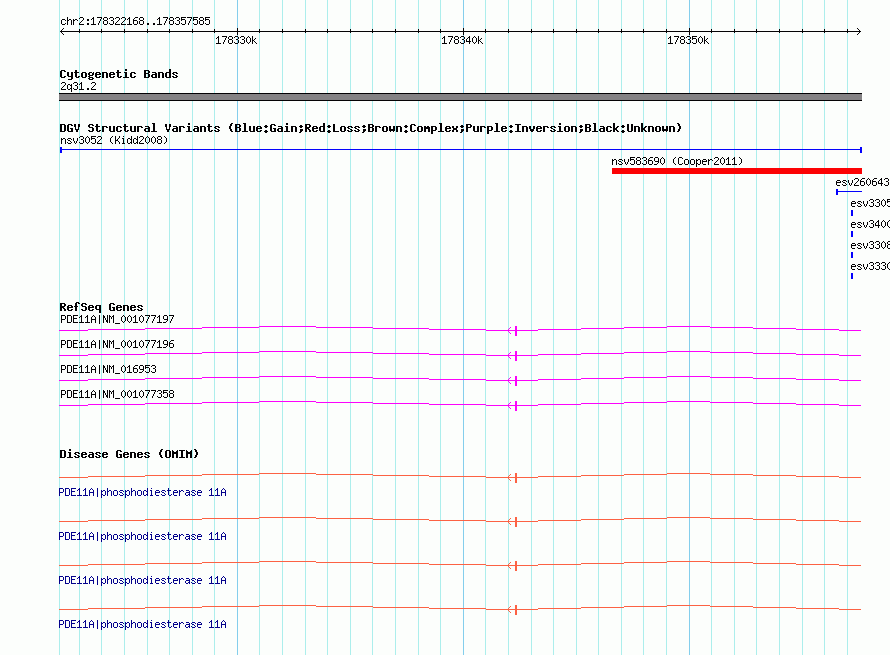This screenshot has height=655, width=890.
Task: Click the PDE11A|NM_001077197 transcript label
Action: point(117,319)
